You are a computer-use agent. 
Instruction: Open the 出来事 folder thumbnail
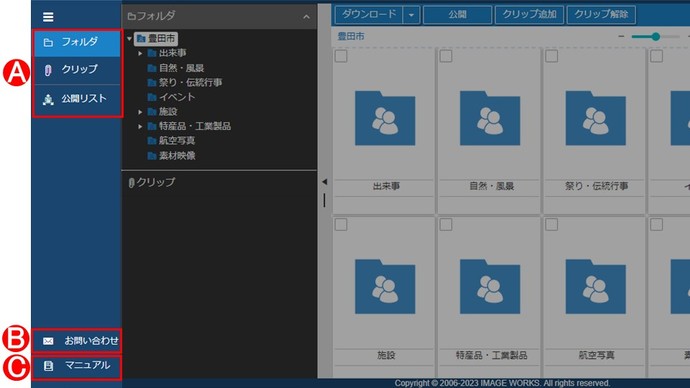385,118
